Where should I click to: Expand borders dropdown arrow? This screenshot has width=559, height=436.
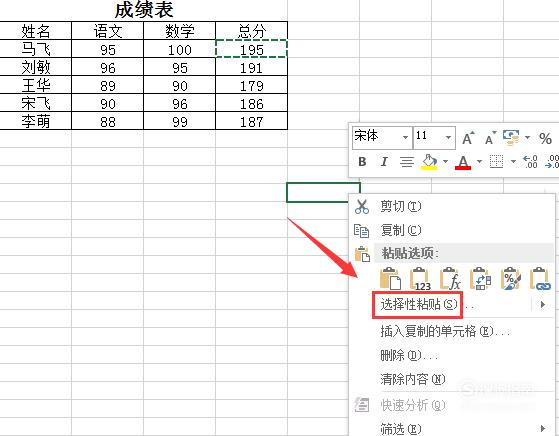(513, 162)
